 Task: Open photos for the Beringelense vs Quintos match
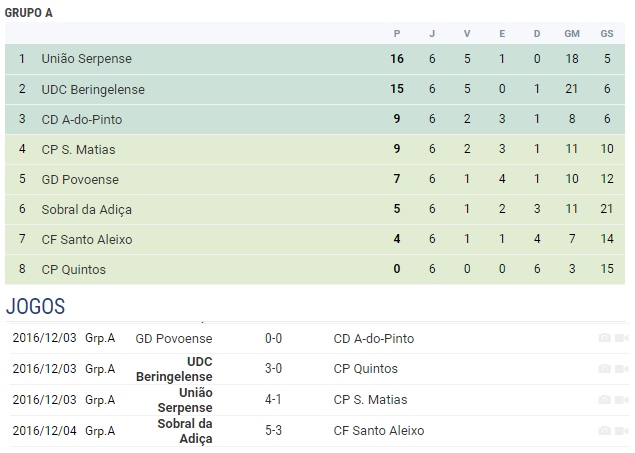604,369
